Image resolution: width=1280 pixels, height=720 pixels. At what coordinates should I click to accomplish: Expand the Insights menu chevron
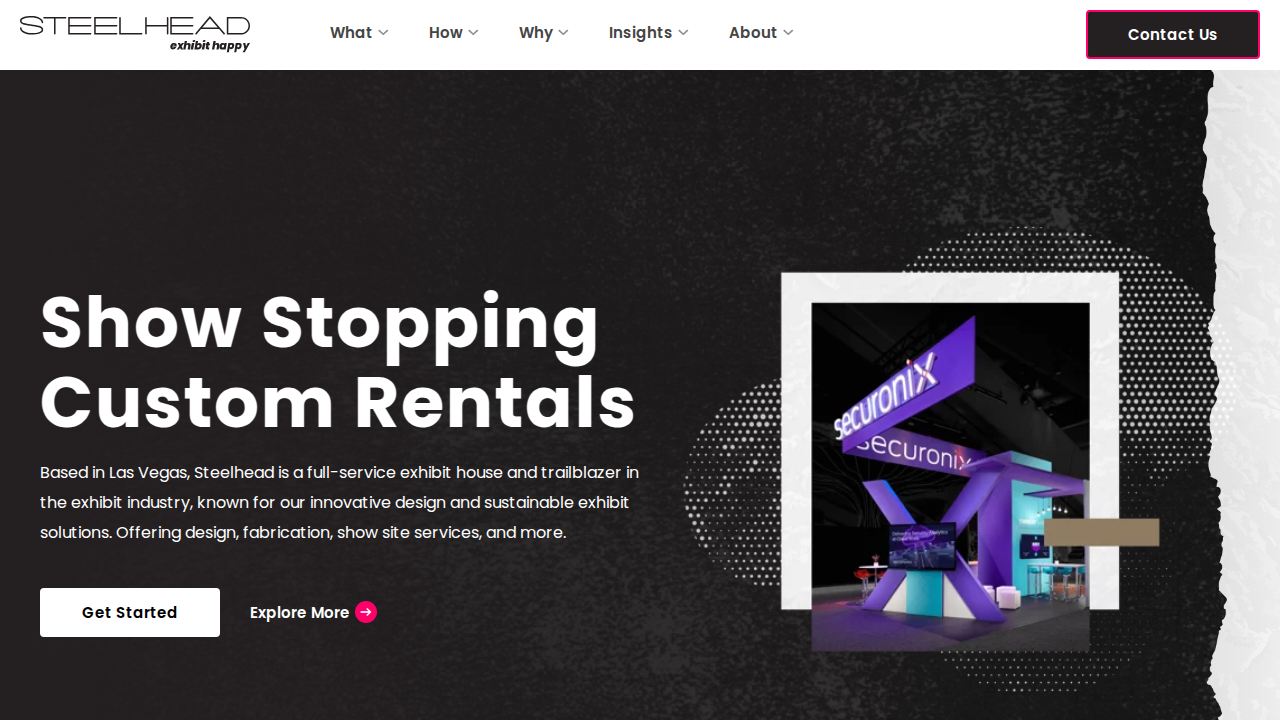tap(683, 33)
